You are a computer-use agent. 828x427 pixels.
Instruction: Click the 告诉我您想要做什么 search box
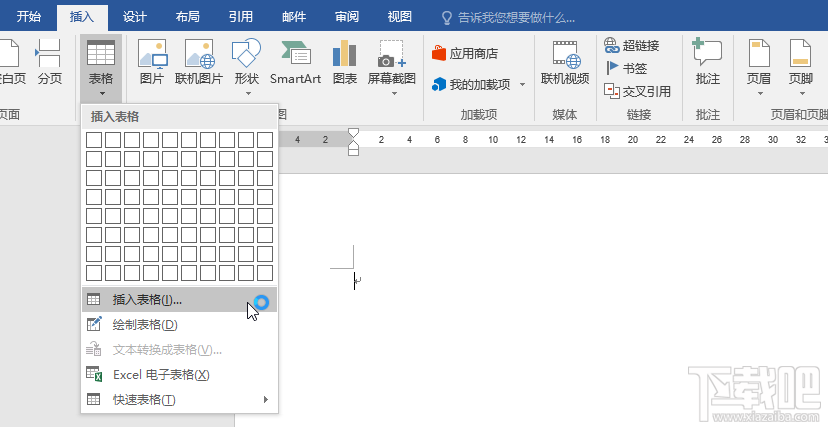(508, 18)
